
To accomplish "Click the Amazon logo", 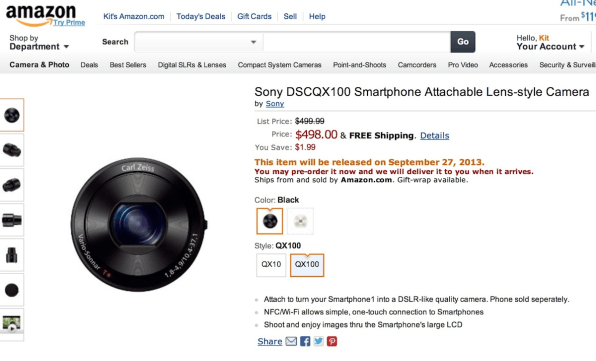I will 41,14.
